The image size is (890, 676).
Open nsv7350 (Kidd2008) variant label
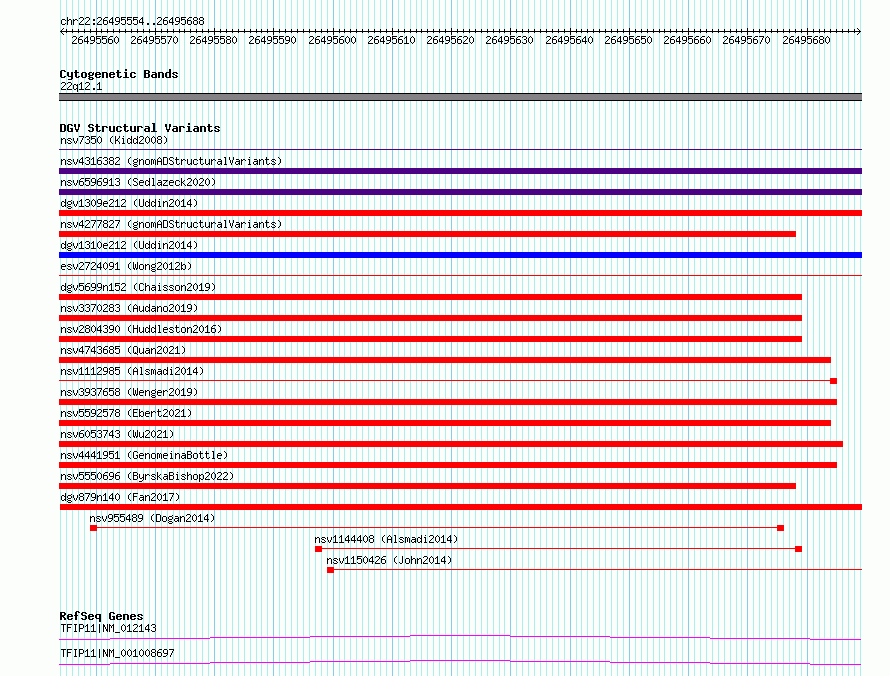114,140
